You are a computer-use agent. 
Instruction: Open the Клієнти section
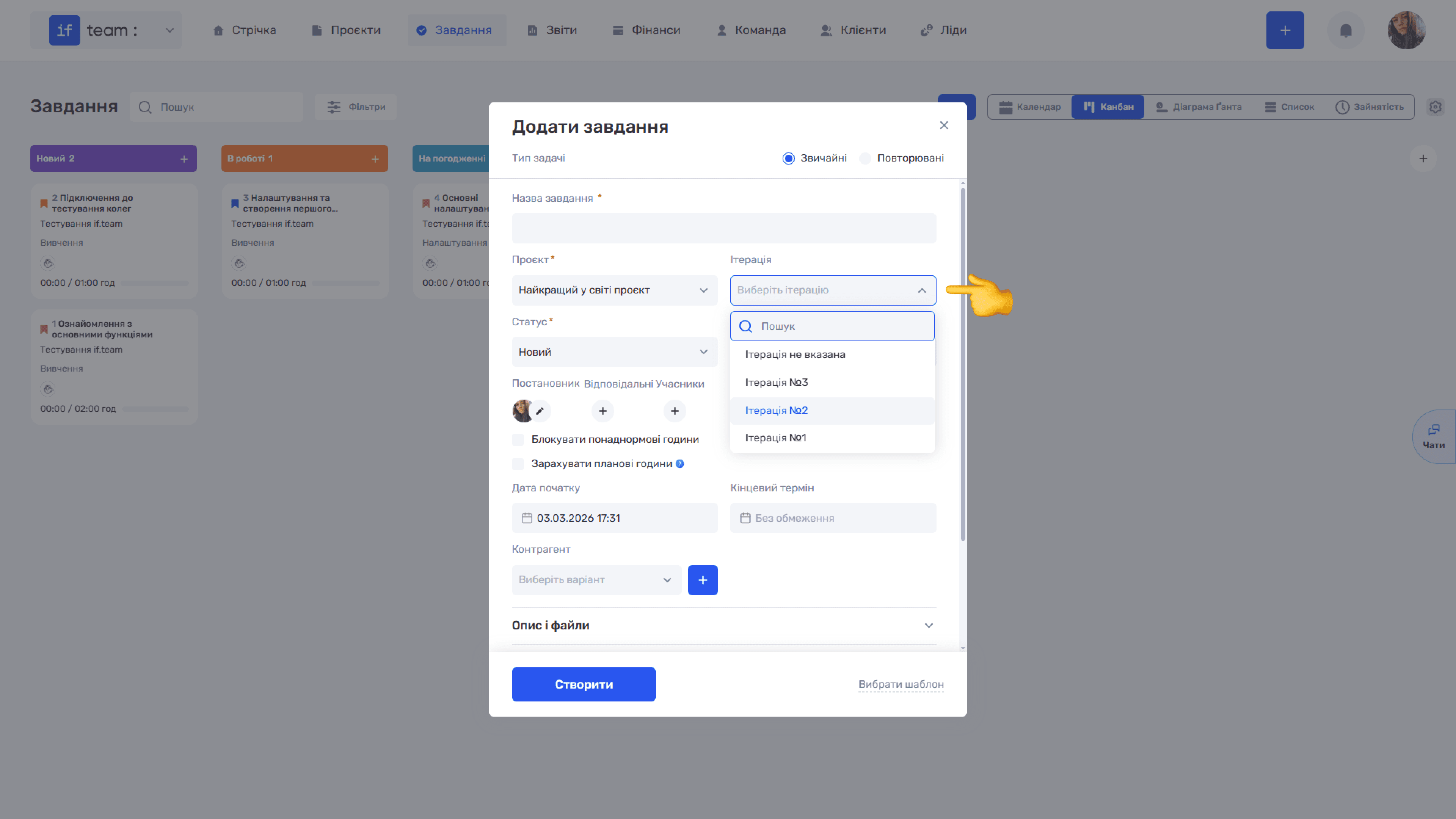coord(854,30)
